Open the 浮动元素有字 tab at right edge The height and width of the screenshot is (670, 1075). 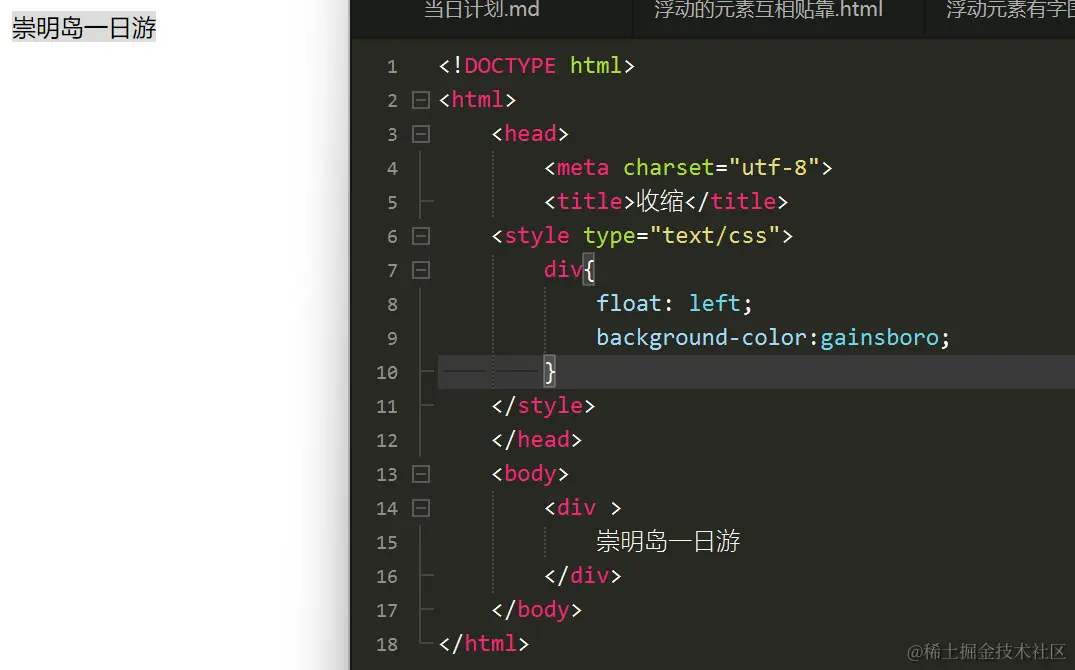[x=1010, y=10]
